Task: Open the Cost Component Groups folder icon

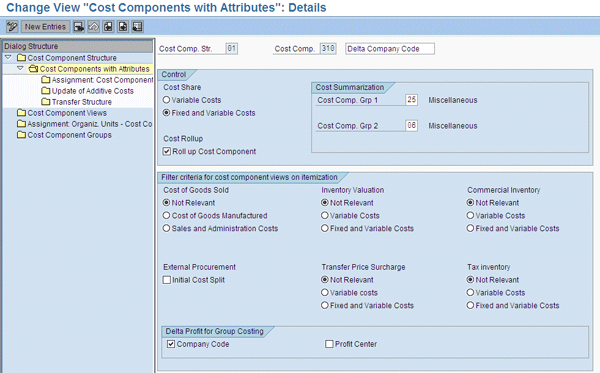Action: [x=21, y=135]
